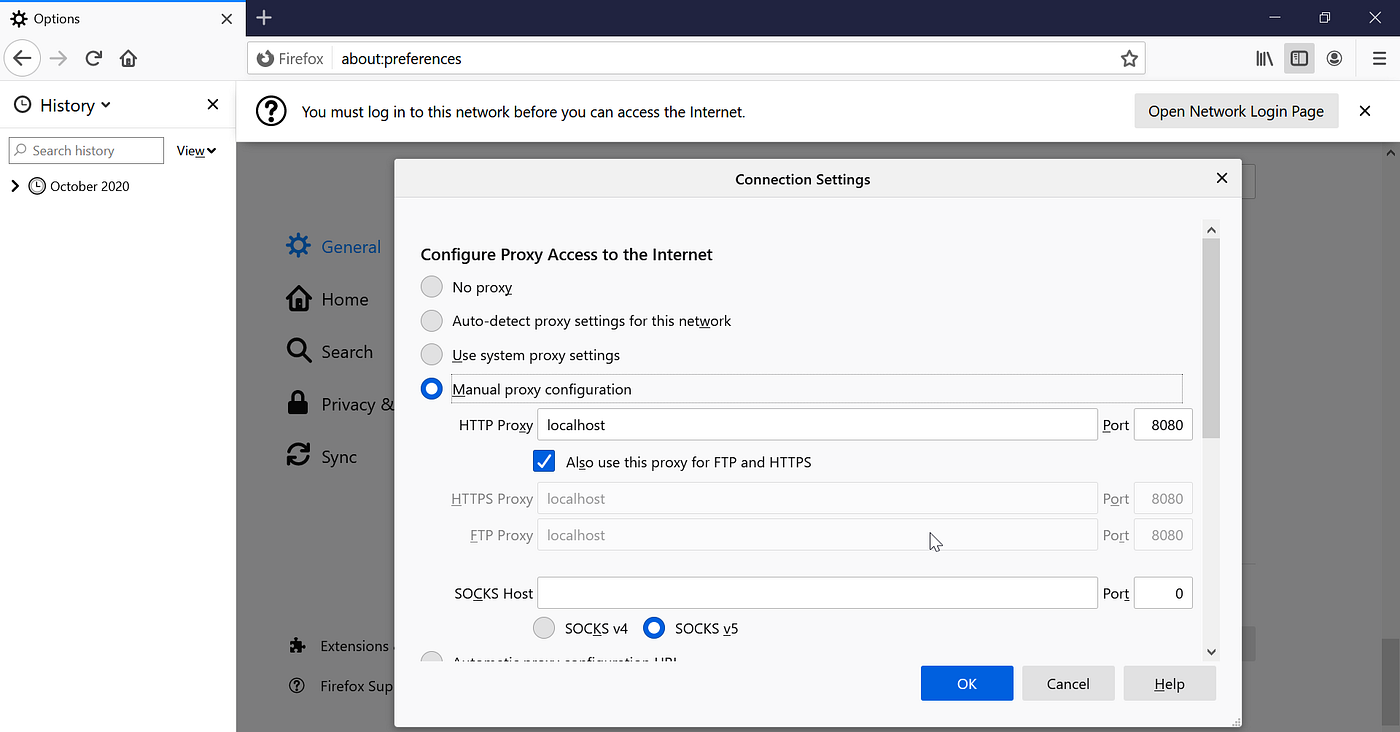Toggle the sidebar toolbar icon

[1299, 59]
